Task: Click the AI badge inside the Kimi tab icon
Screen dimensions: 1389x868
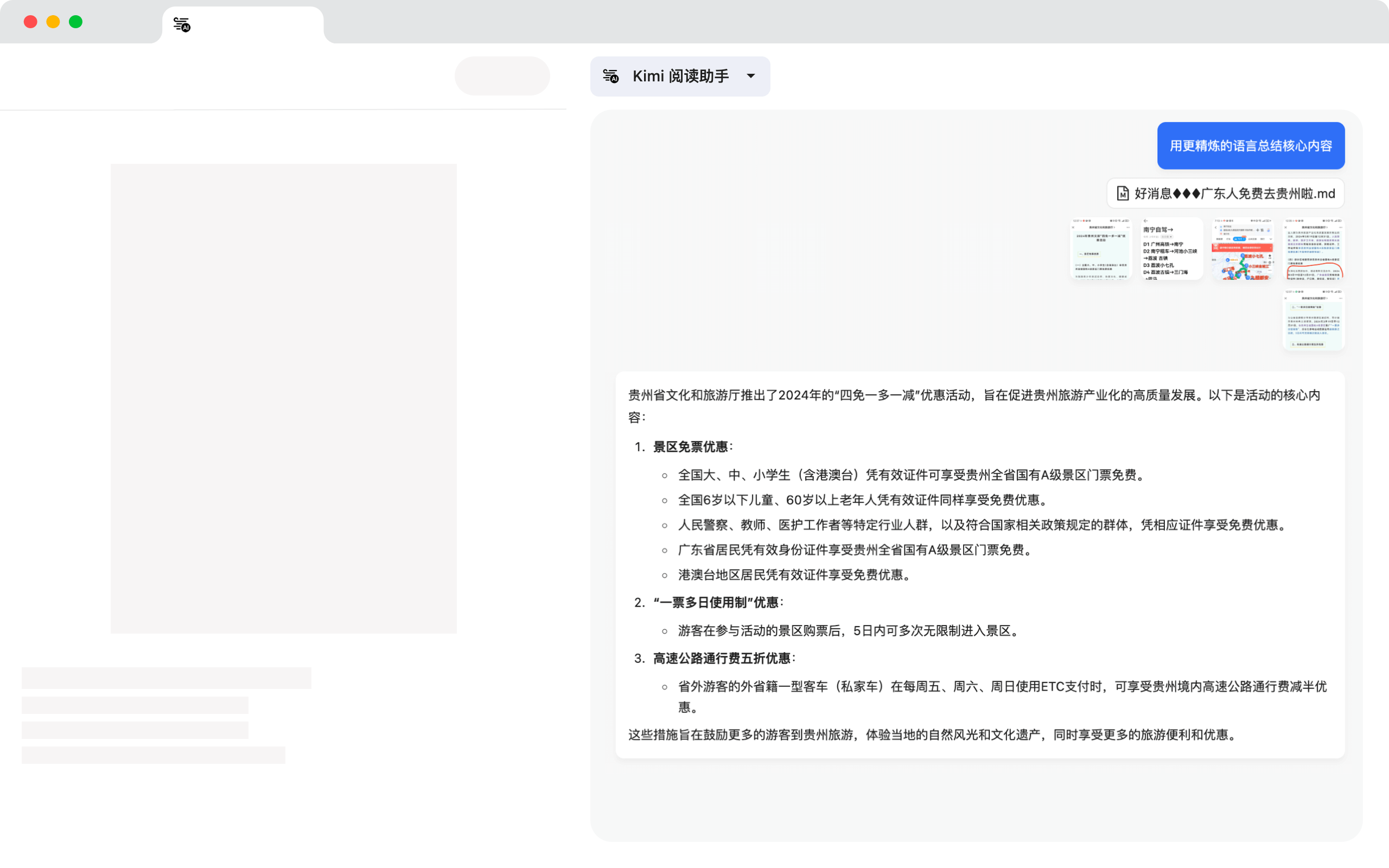Action: (x=186, y=28)
